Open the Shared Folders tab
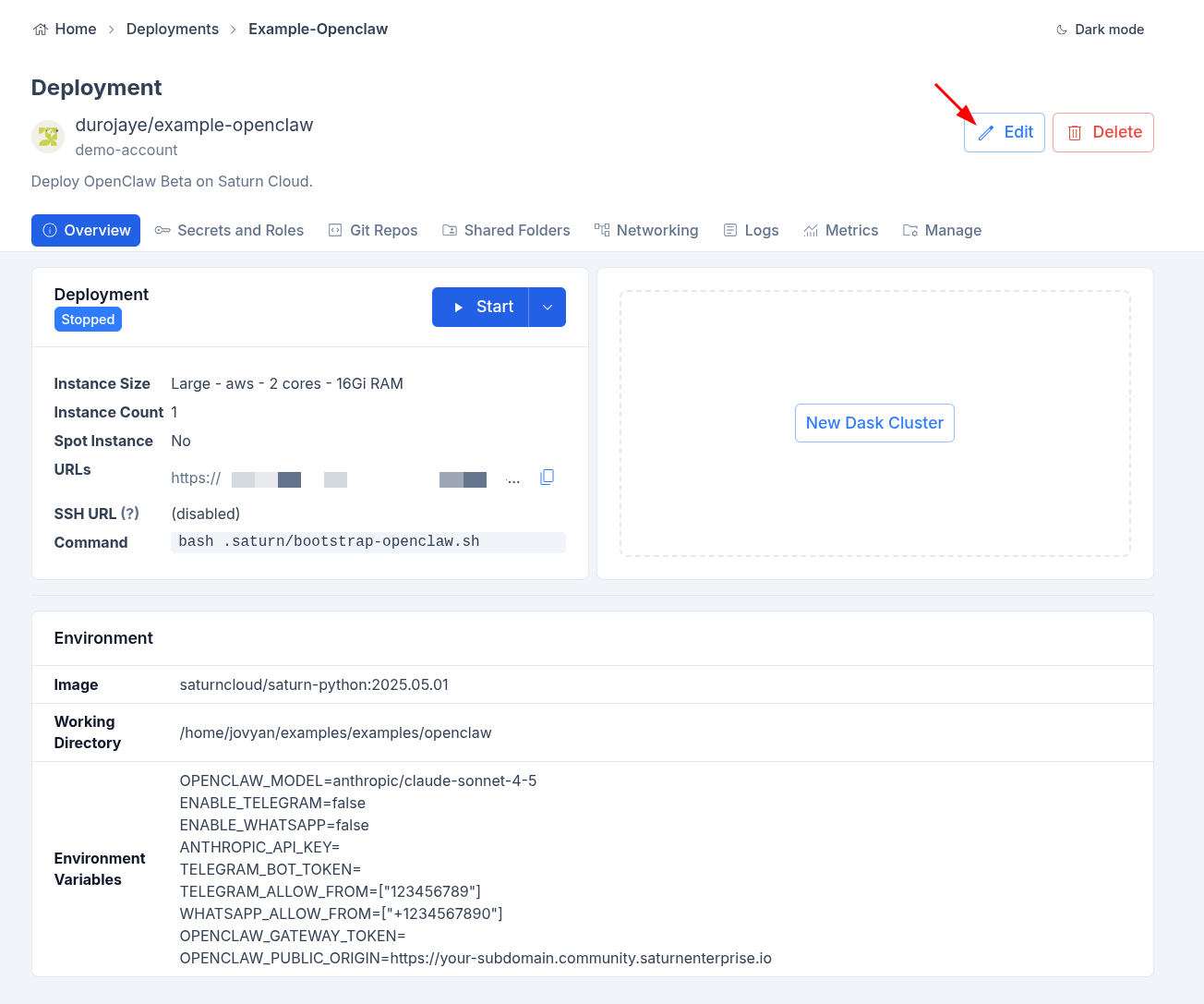This screenshot has width=1204, height=1004. pyautogui.click(x=506, y=231)
